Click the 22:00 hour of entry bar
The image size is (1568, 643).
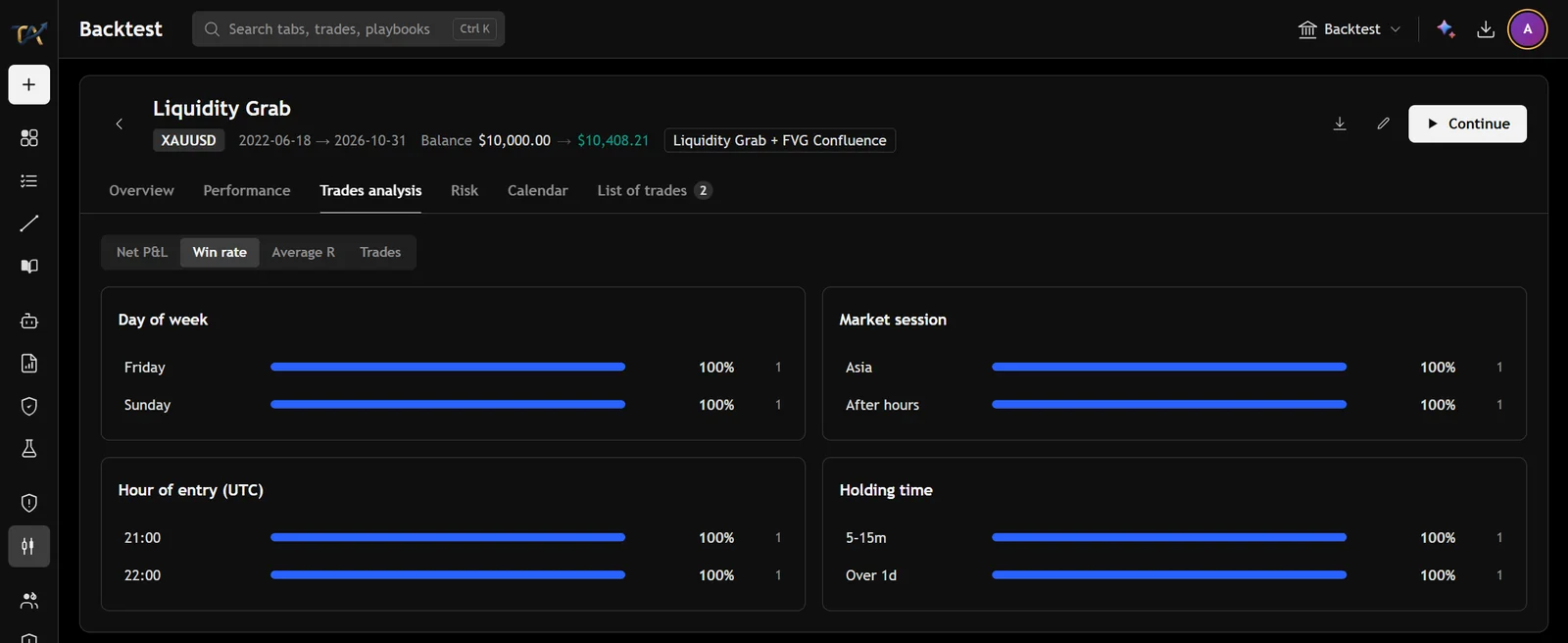[448, 574]
